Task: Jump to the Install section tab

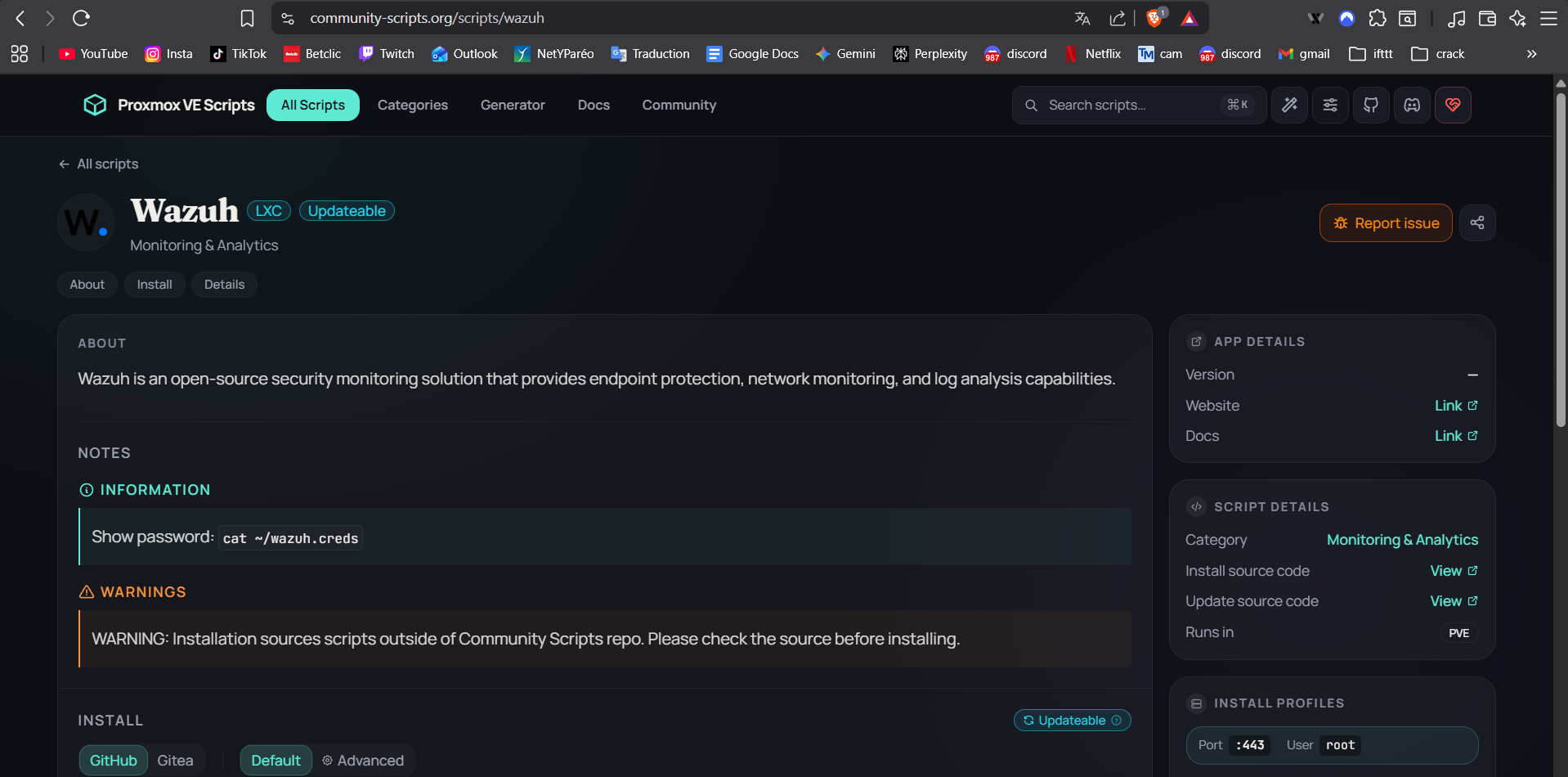Action: 155,285
